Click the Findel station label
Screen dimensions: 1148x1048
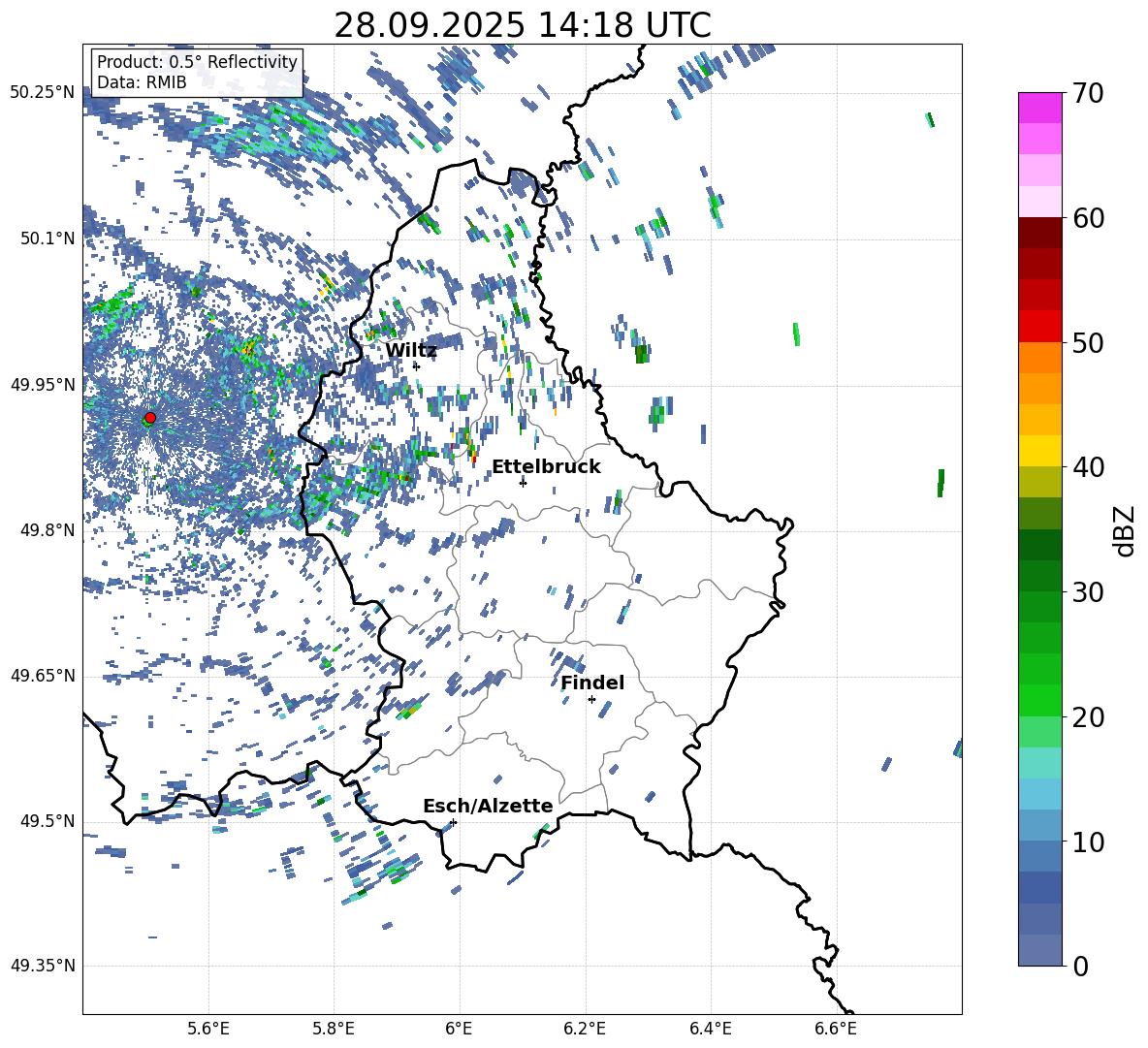click(592, 683)
